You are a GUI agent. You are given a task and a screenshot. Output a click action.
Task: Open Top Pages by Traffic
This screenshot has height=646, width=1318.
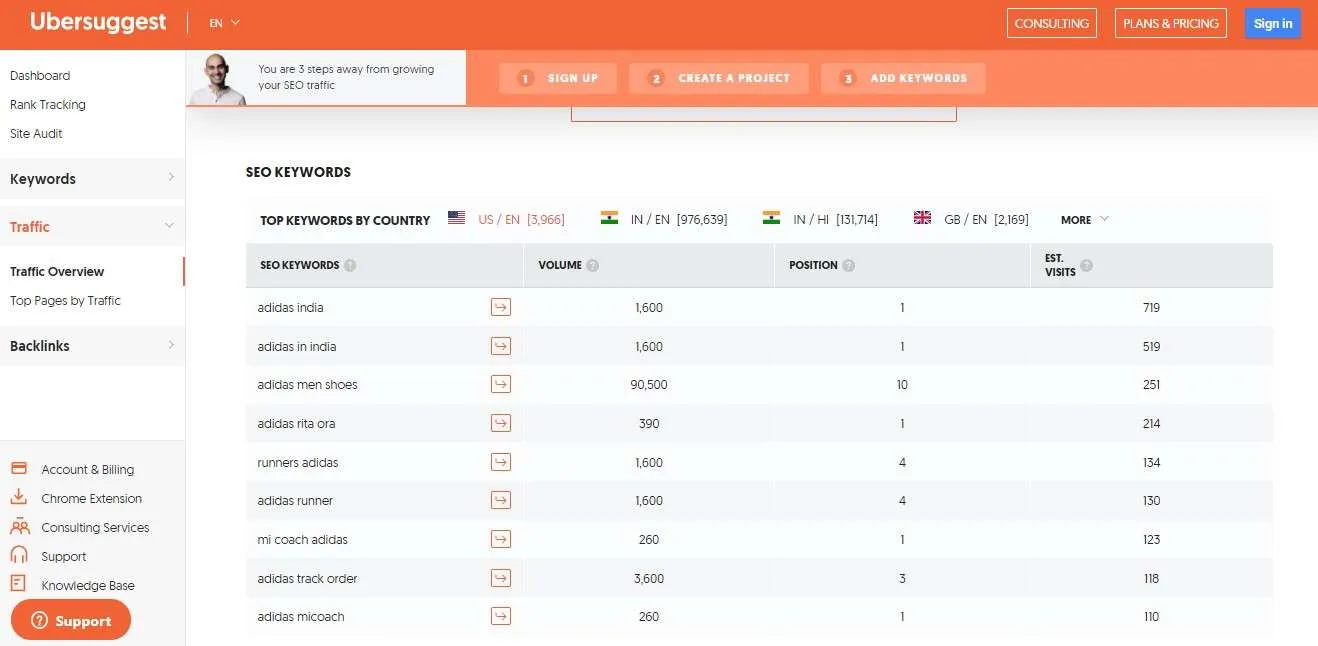click(x=65, y=300)
